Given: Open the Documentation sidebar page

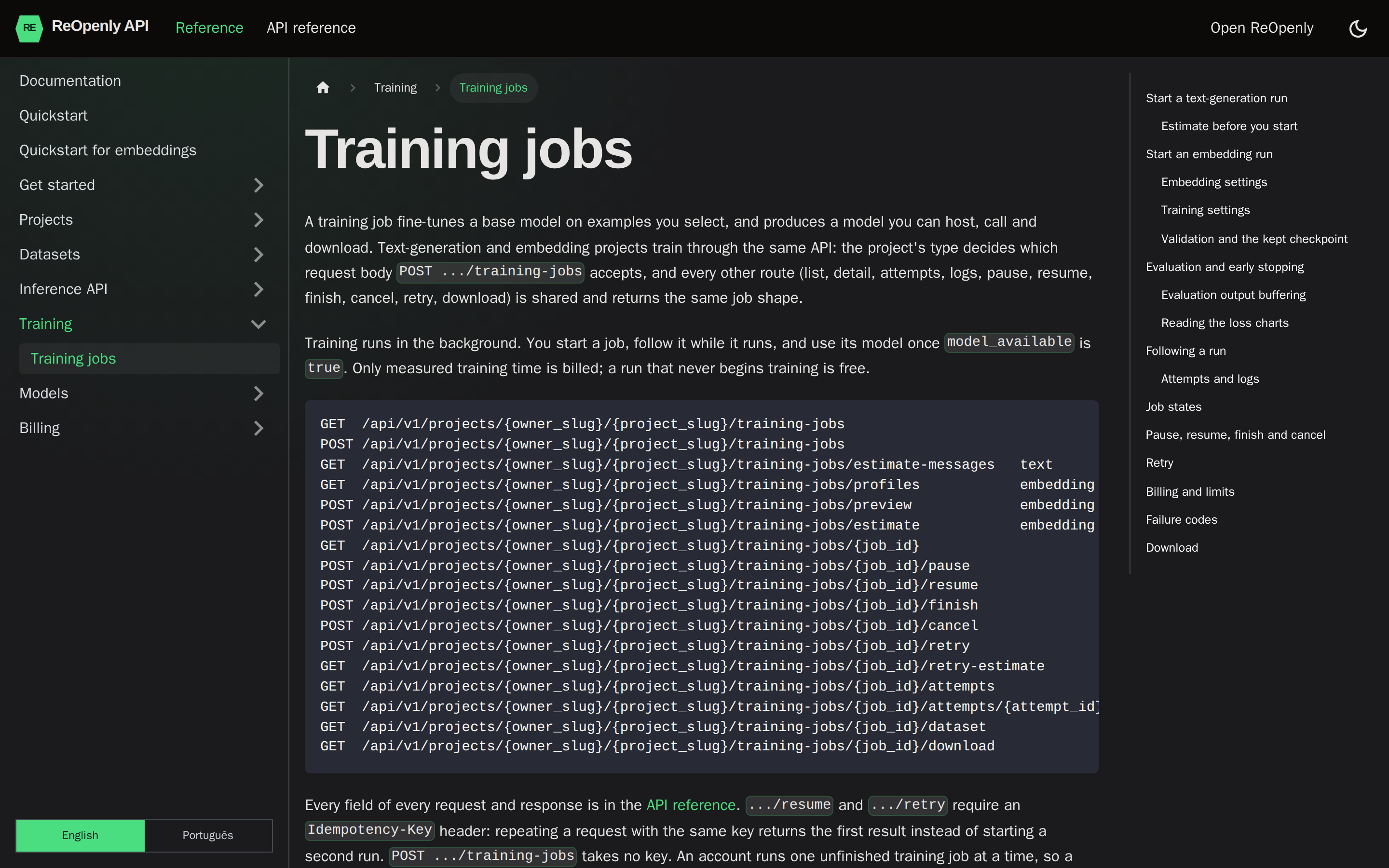Looking at the screenshot, I should 70,81.
